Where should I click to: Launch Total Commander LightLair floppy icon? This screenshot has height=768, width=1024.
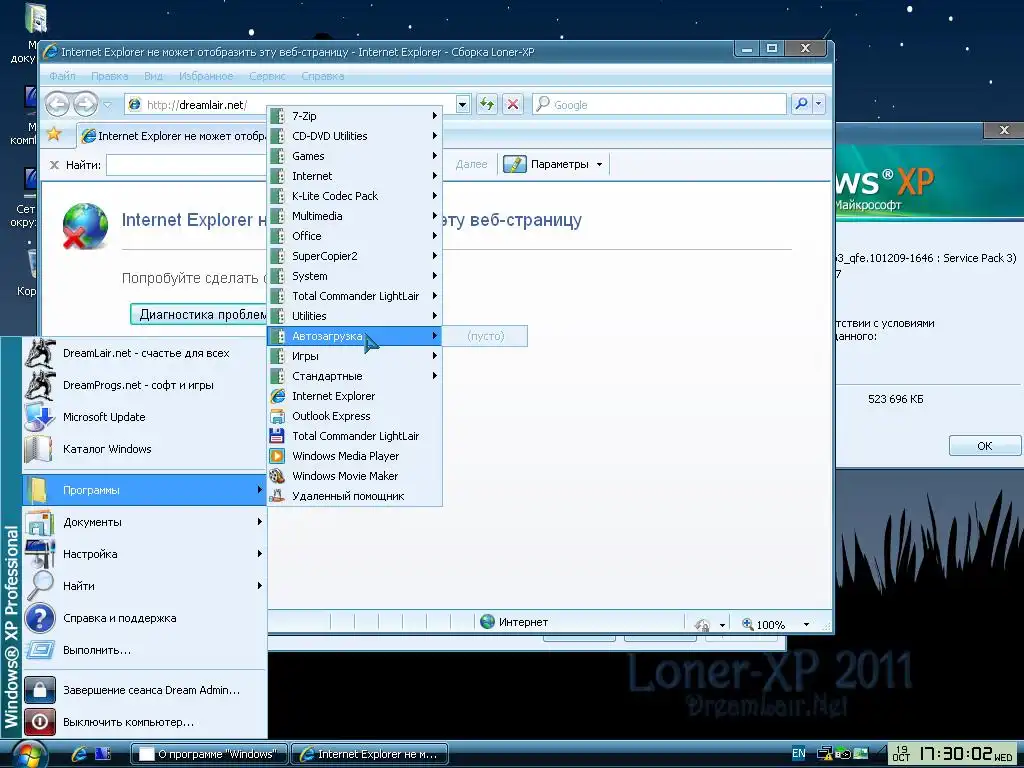click(277, 436)
